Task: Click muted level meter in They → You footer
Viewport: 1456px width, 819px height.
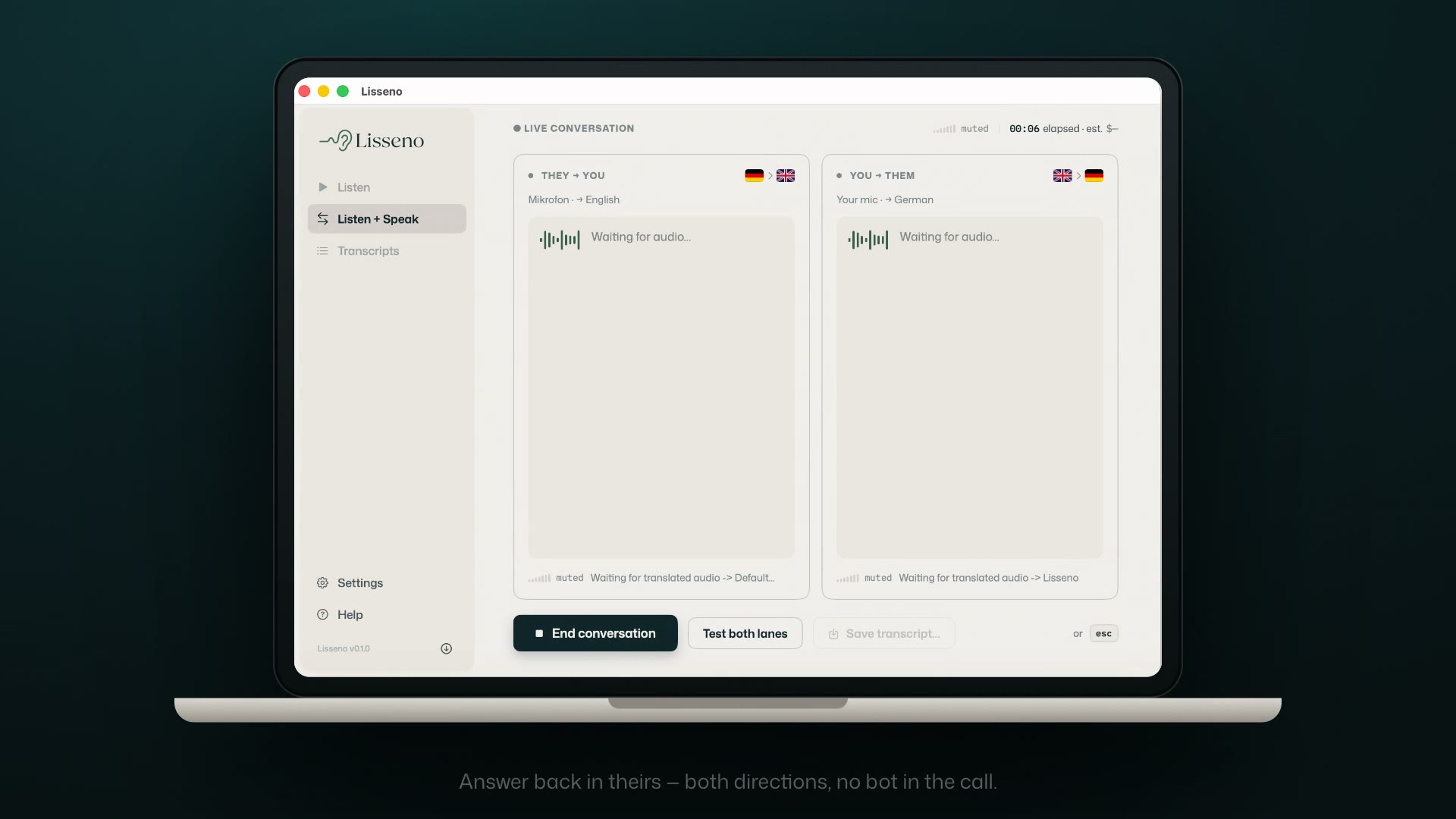Action: (540, 578)
